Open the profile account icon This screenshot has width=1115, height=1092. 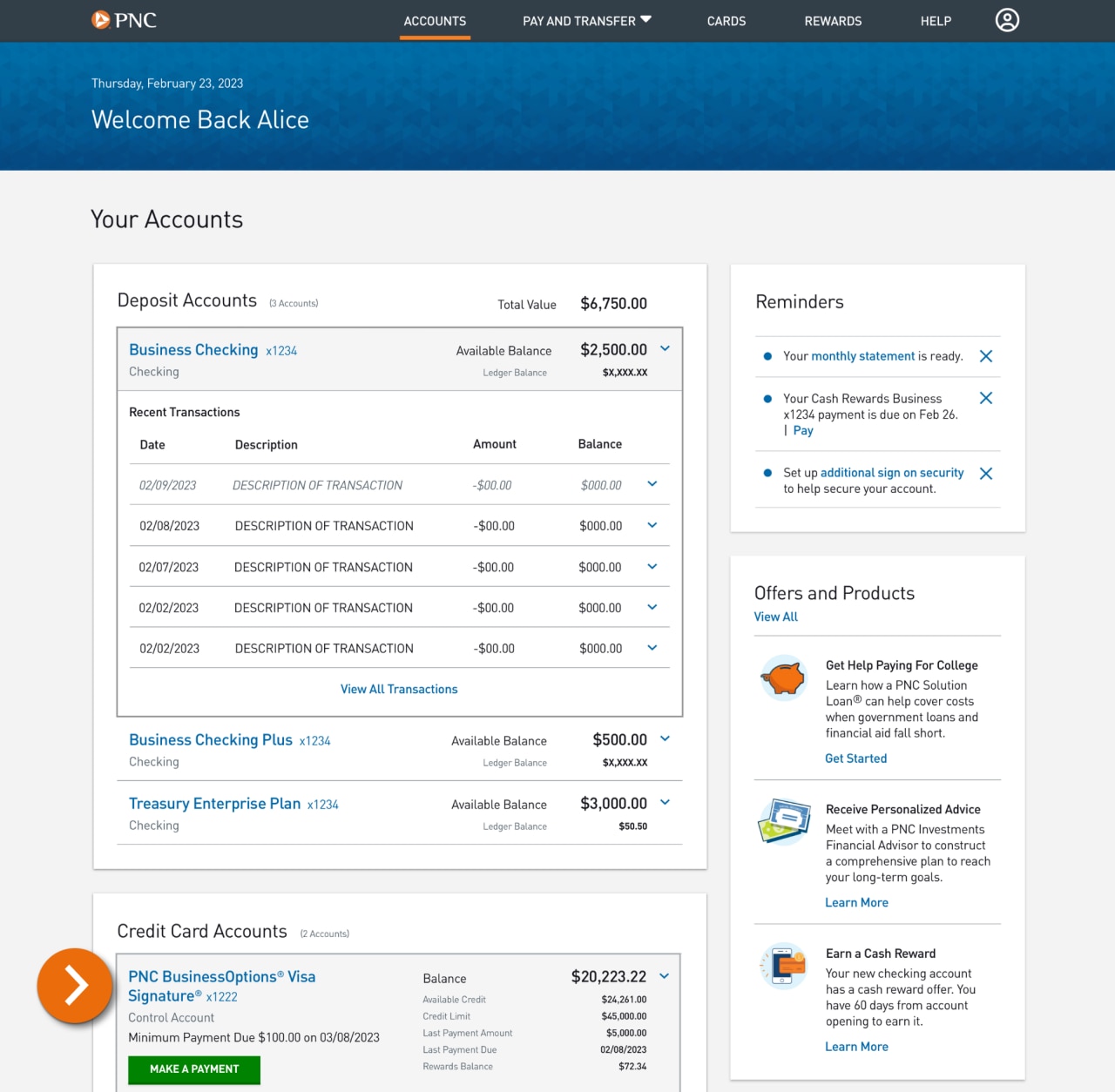[x=1007, y=20]
